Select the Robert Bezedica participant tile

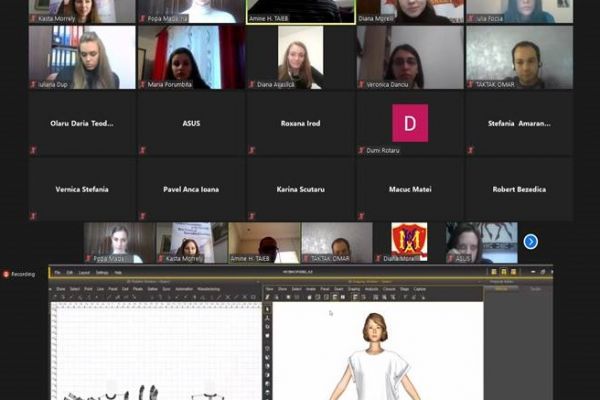519,189
